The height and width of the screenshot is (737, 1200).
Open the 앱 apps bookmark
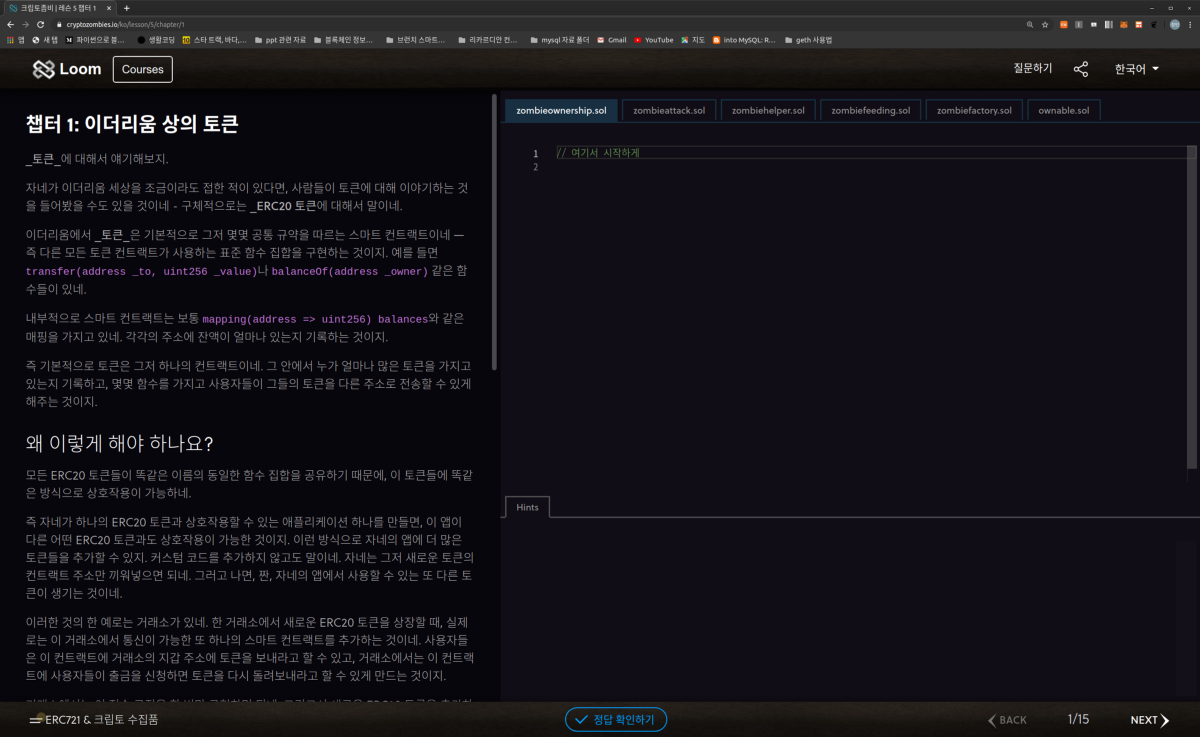pyautogui.click(x=16, y=40)
